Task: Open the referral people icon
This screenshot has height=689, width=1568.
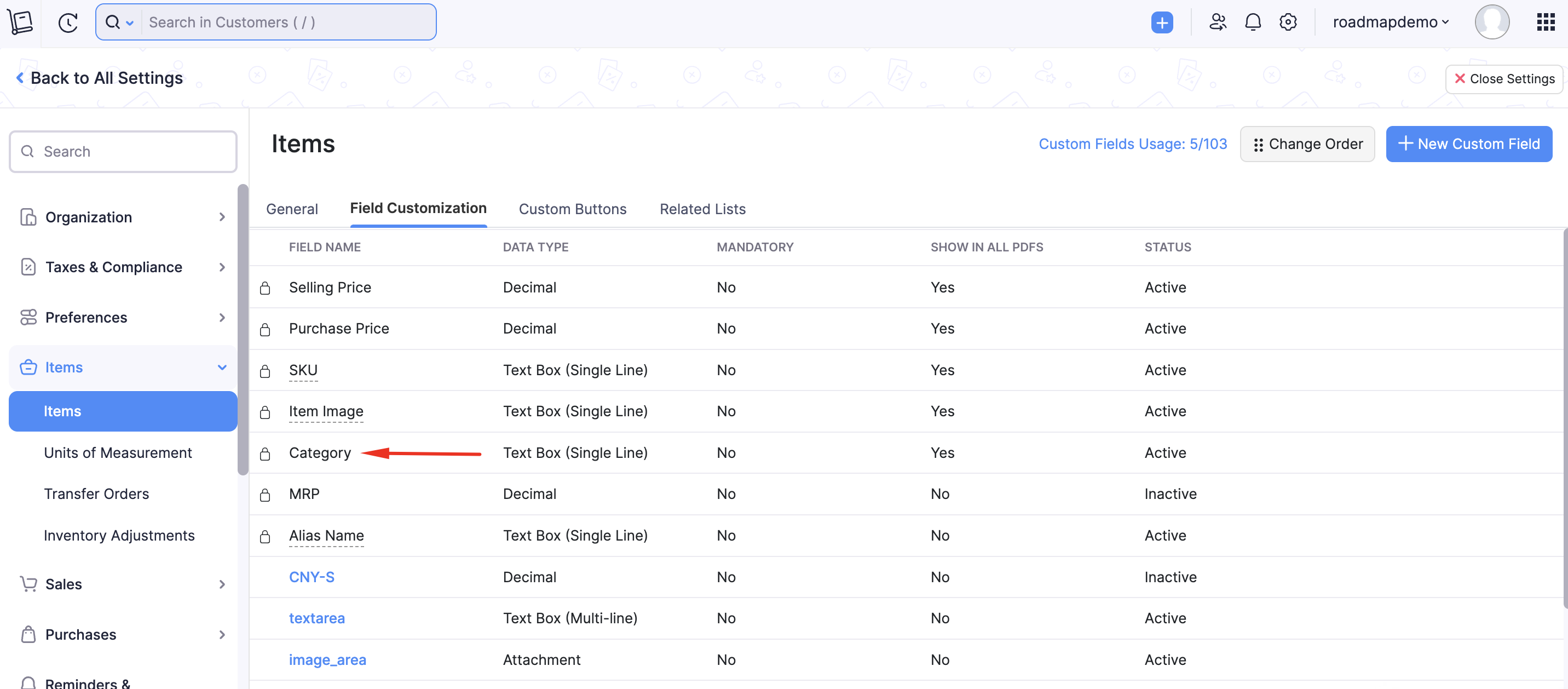Action: (1218, 22)
